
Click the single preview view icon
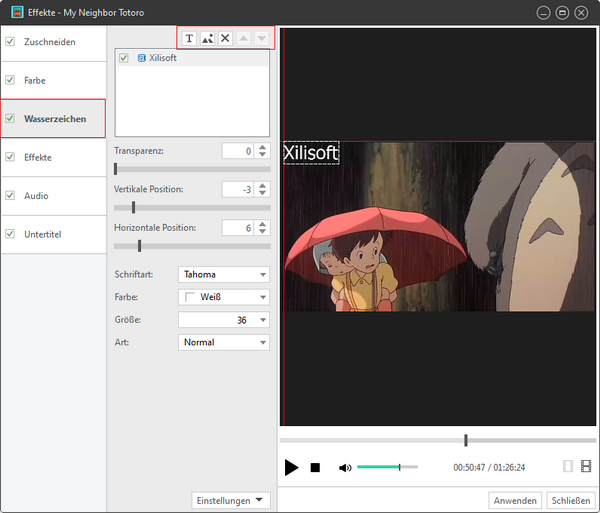tap(568, 466)
